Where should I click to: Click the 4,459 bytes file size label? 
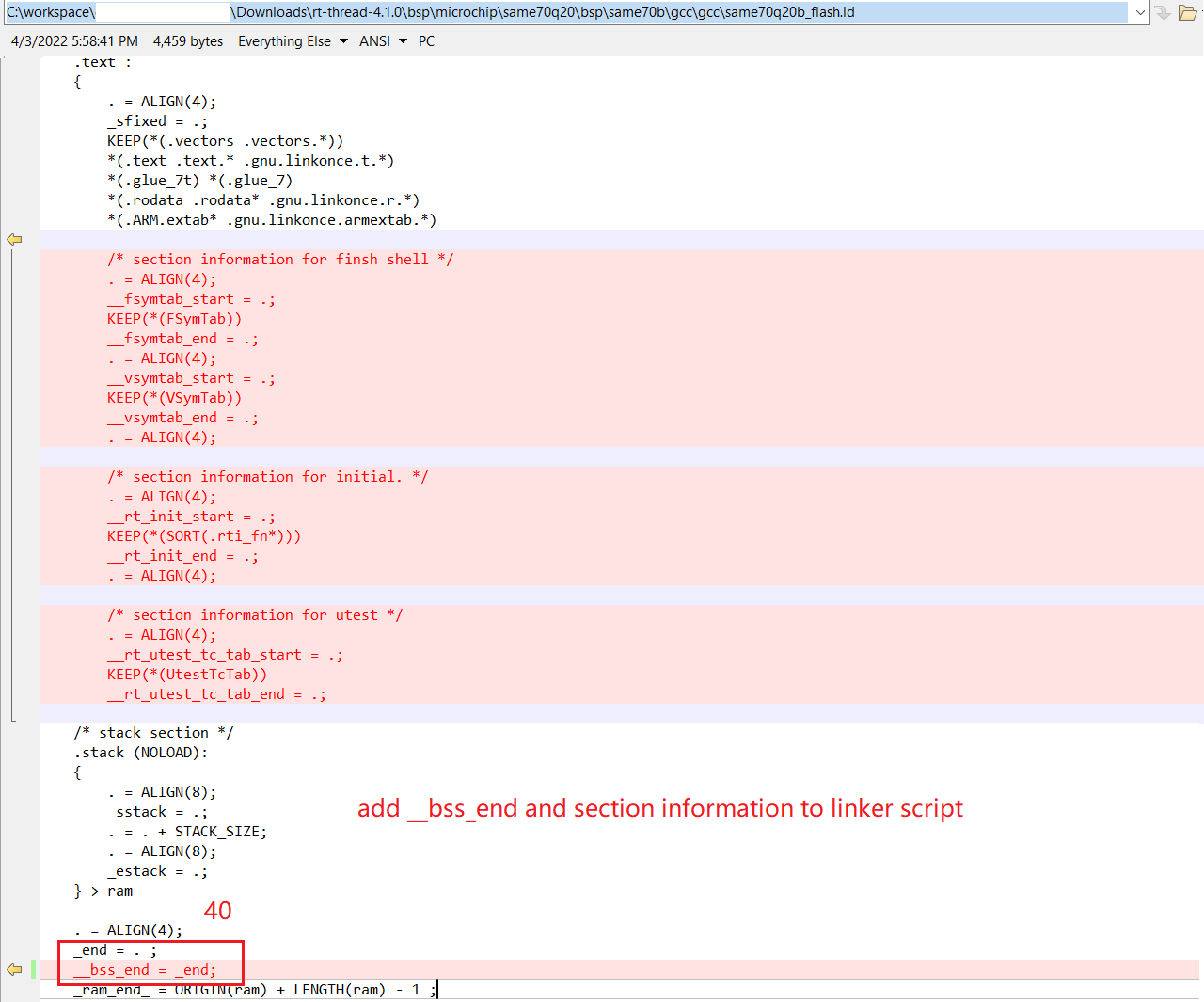coord(188,41)
